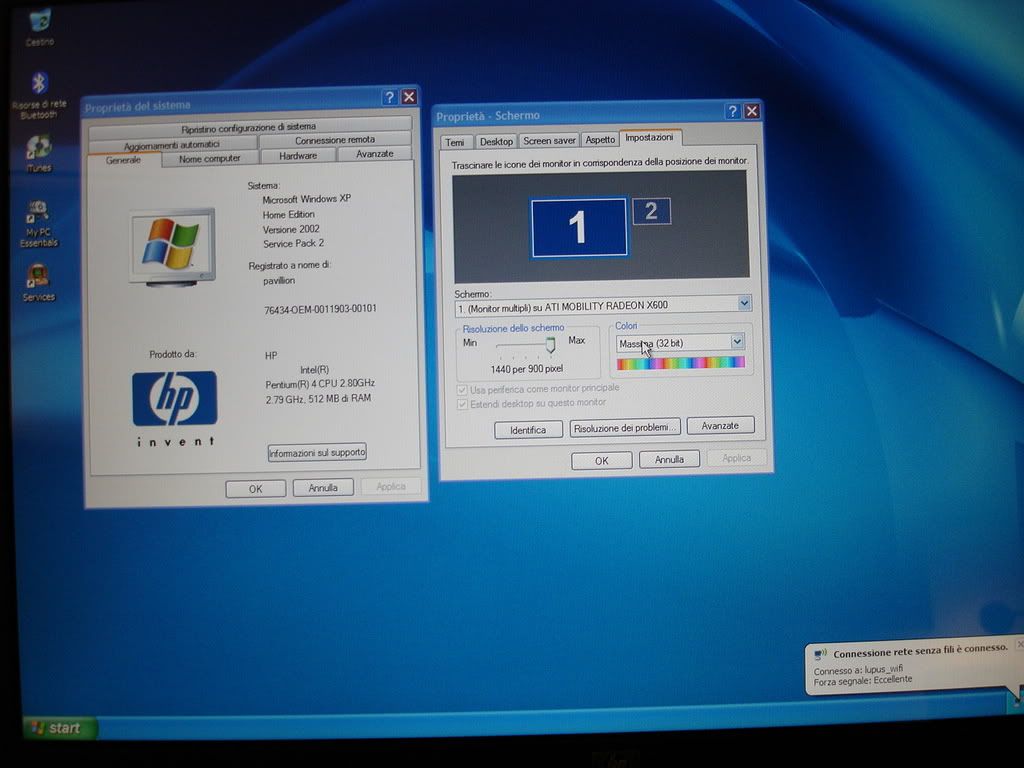
Task: Click 'Informazioni sul supporto' button
Action: point(317,453)
